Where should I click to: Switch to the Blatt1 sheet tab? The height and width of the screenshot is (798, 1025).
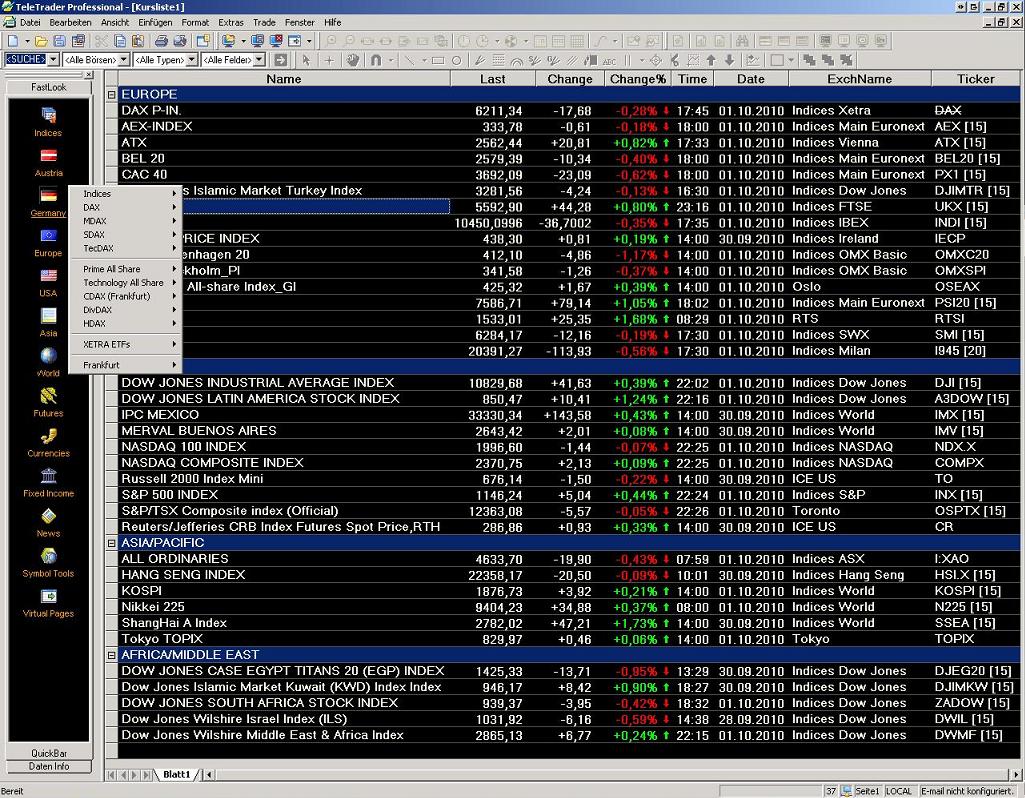[176, 774]
